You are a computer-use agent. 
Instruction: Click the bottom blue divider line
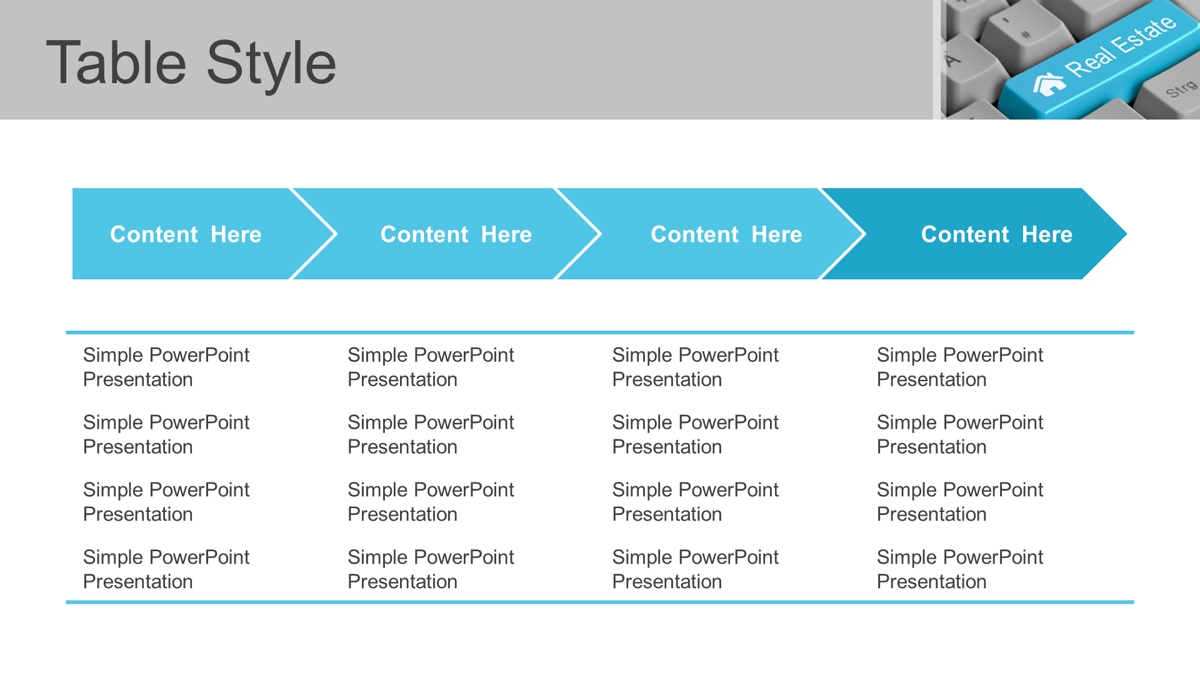[x=600, y=602]
